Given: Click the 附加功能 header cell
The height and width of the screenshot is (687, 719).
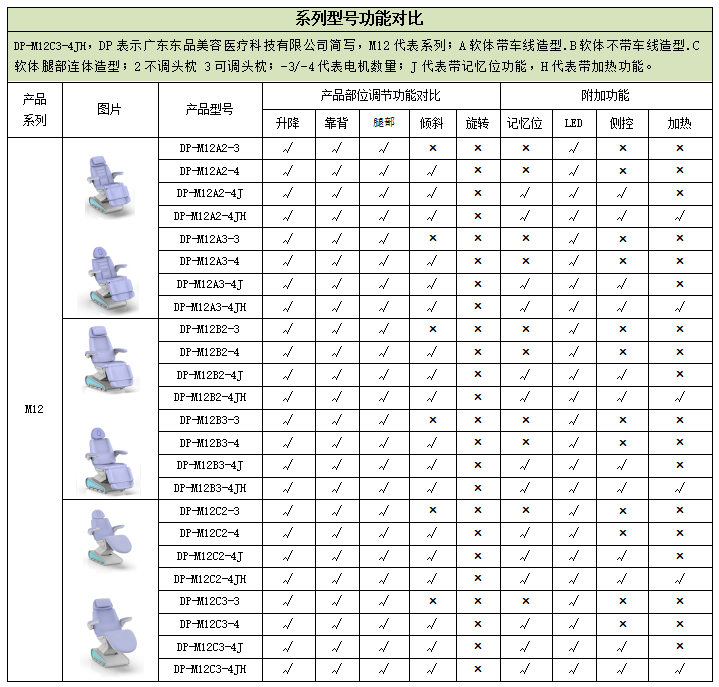Looking at the screenshot, I should [x=605, y=96].
